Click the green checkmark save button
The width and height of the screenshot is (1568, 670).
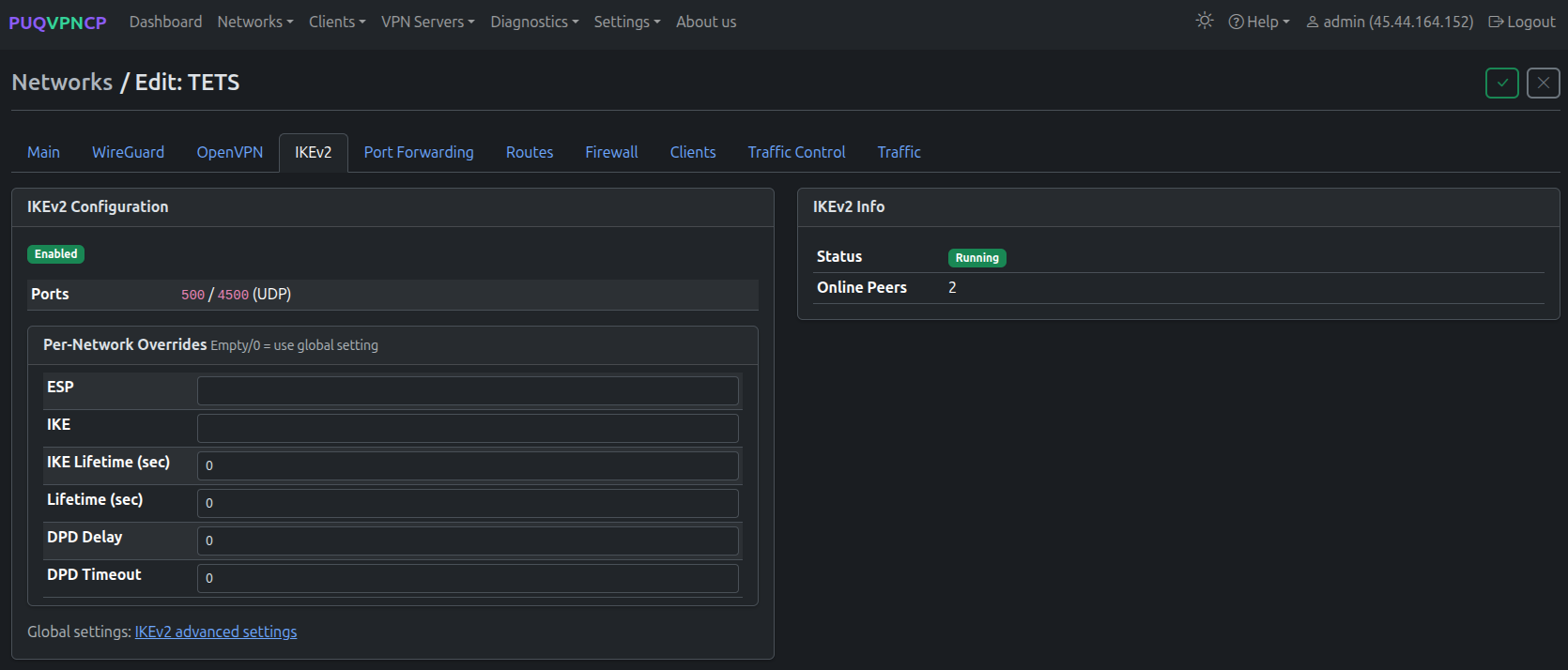tap(1502, 83)
